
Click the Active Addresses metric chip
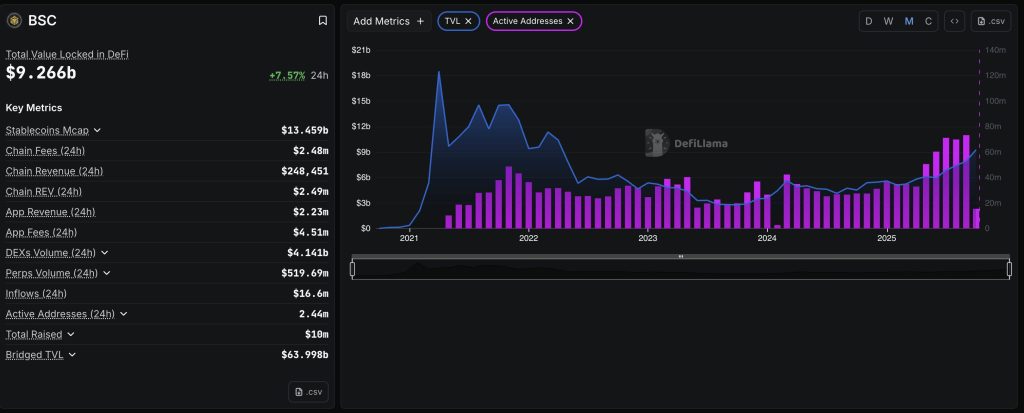(x=527, y=21)
